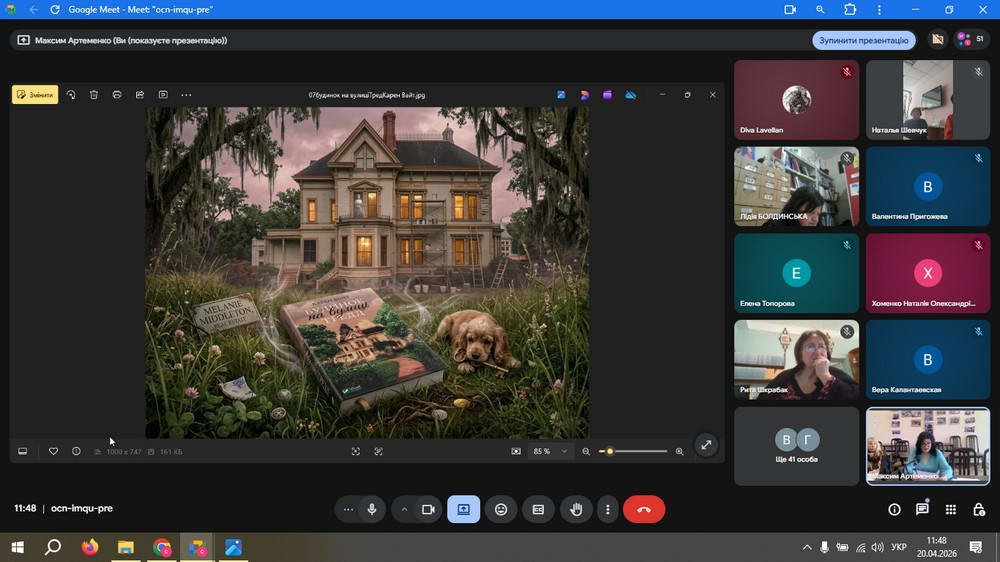Toggle closed captions button
The width and height of the screenshot is (1000, 562).
(x=538, y=509)
